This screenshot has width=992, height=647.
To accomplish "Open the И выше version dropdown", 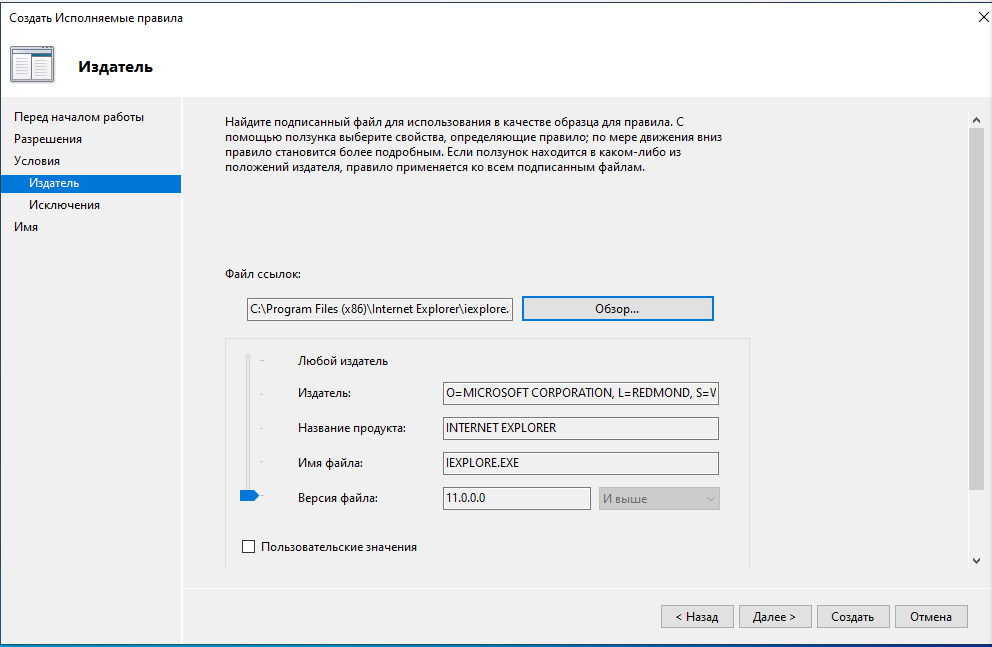I will click(x=659, y=498).
